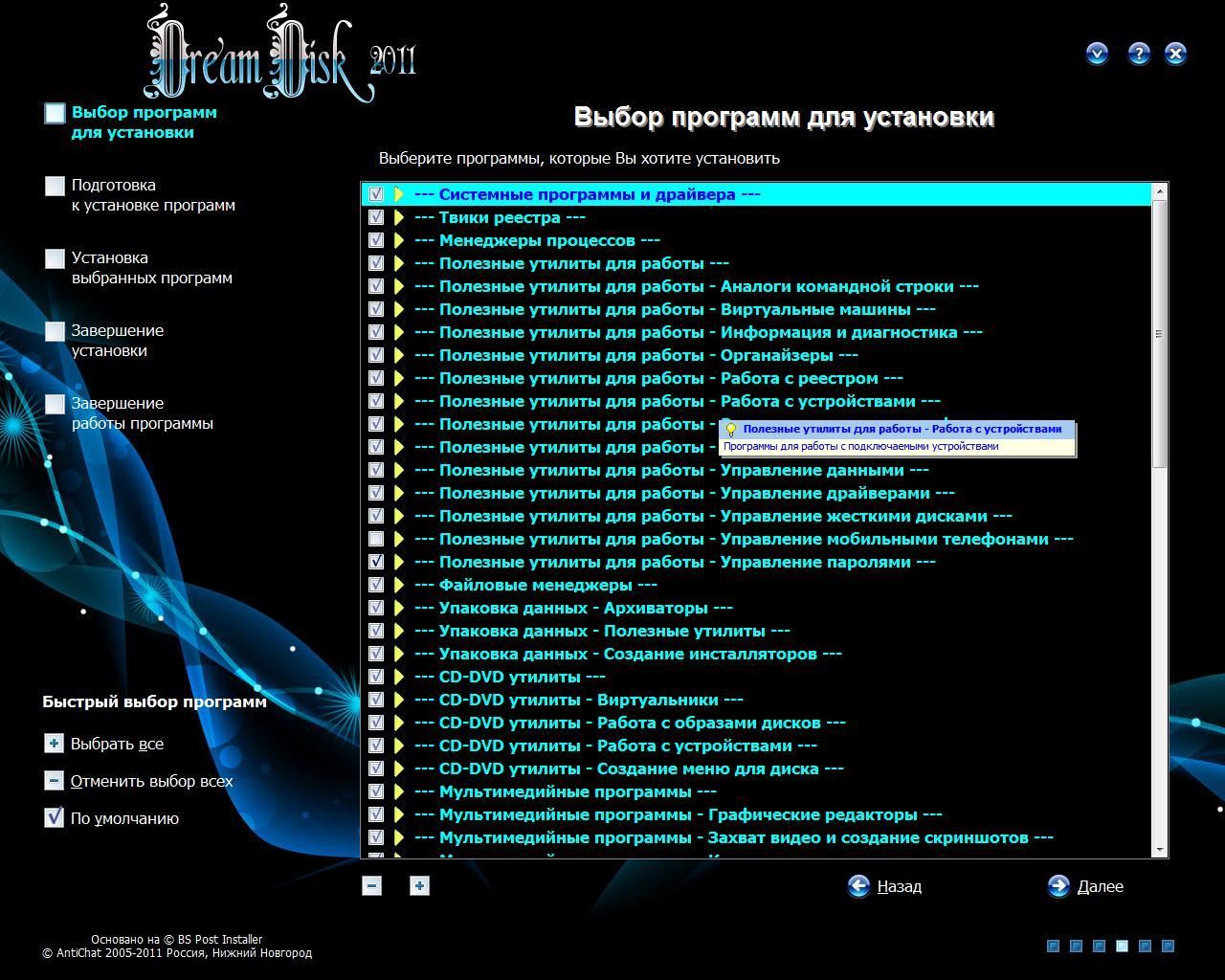Select the Завершение установки step
Viewport: 1225px width, 980px height.
[x=117, y=341]
